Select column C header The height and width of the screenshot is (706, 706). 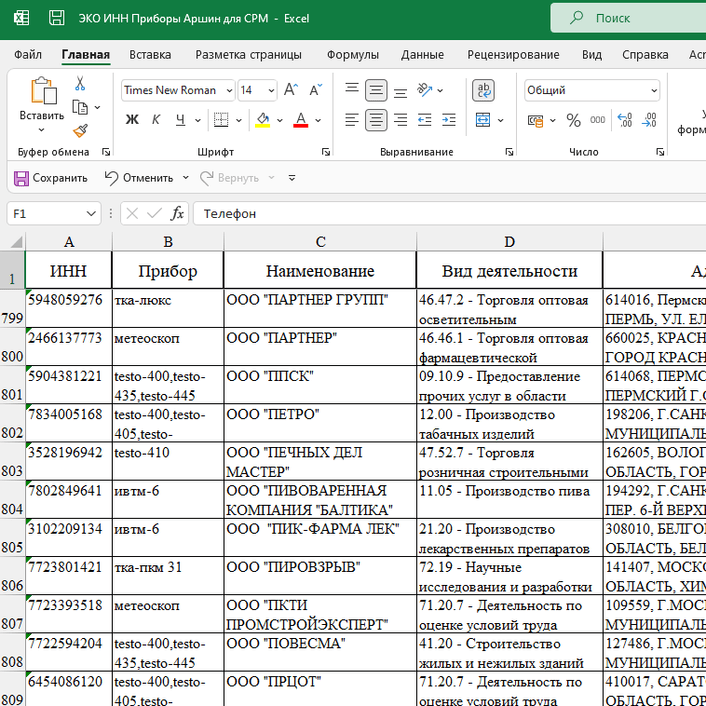click(320, 242)
